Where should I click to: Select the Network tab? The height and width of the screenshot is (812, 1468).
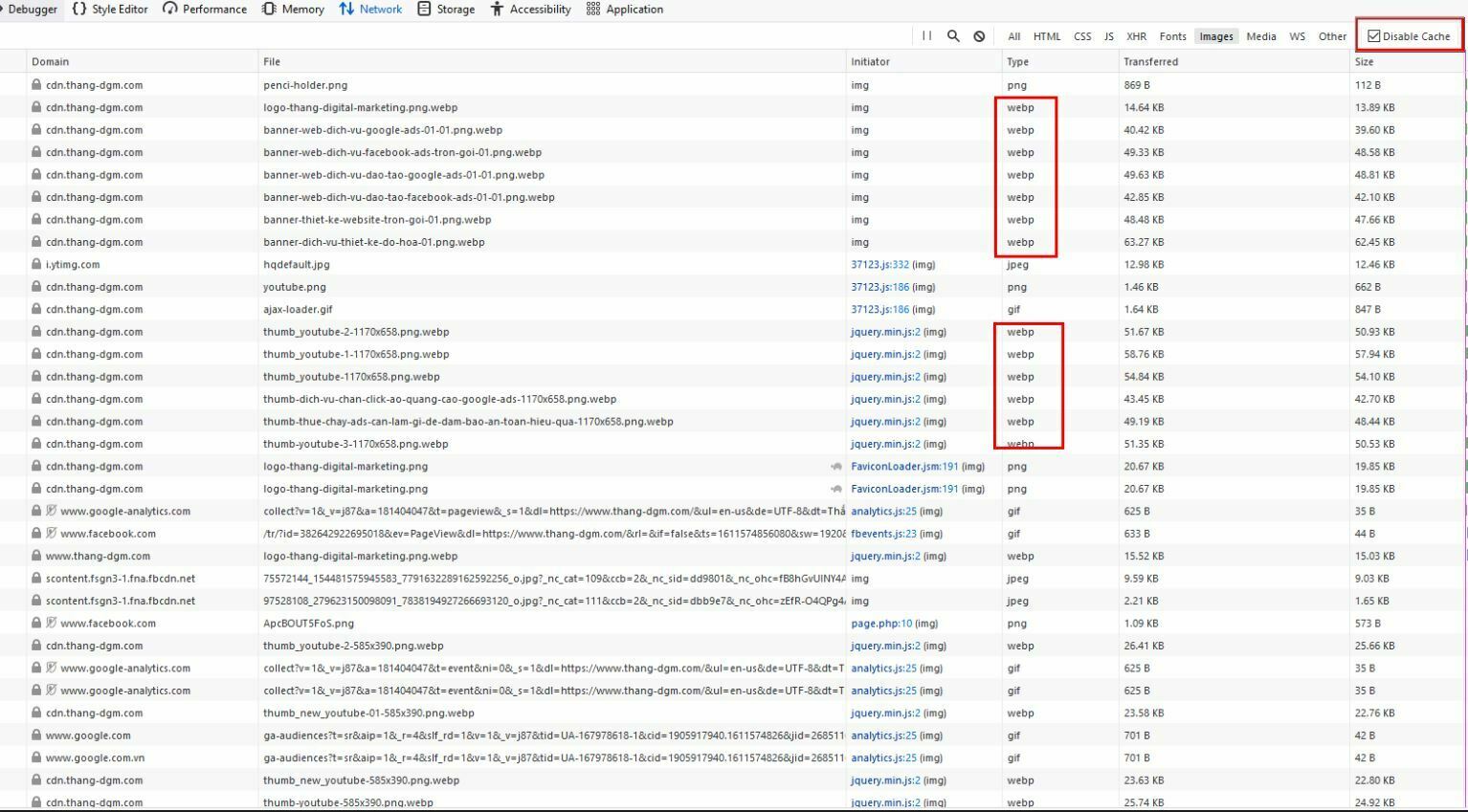[370, 9]
